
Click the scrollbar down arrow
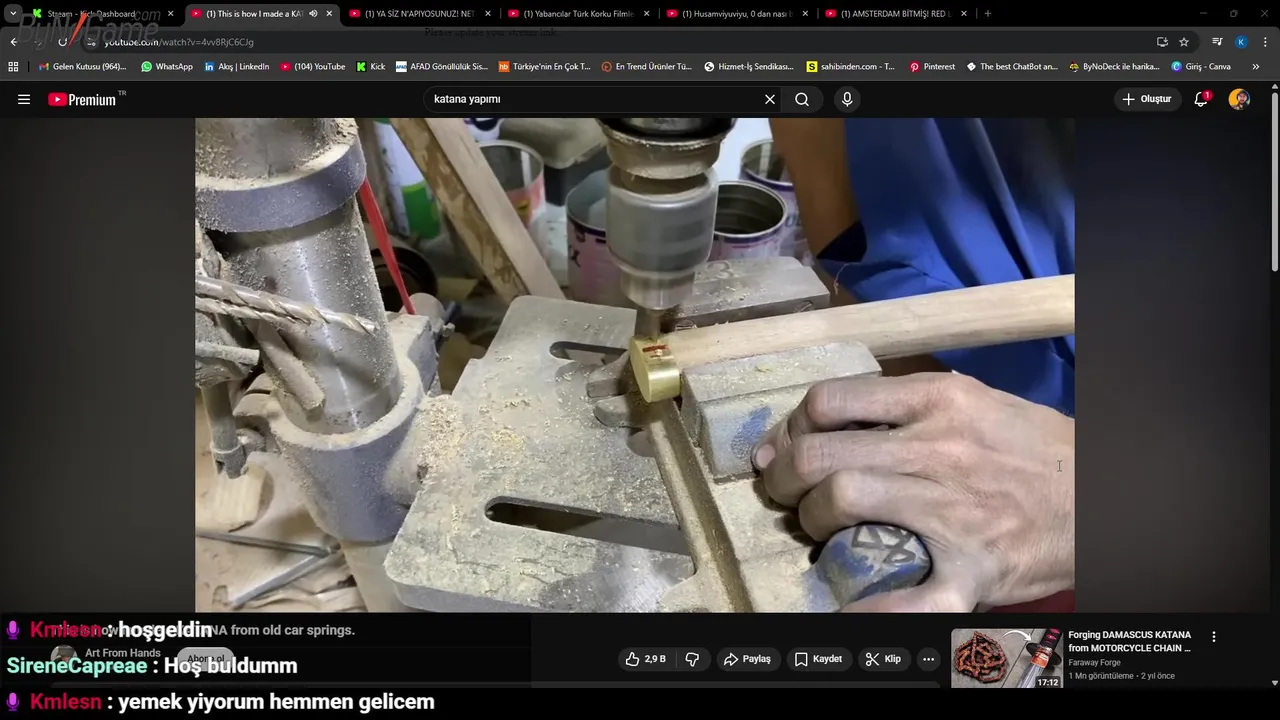(1274, 683)
